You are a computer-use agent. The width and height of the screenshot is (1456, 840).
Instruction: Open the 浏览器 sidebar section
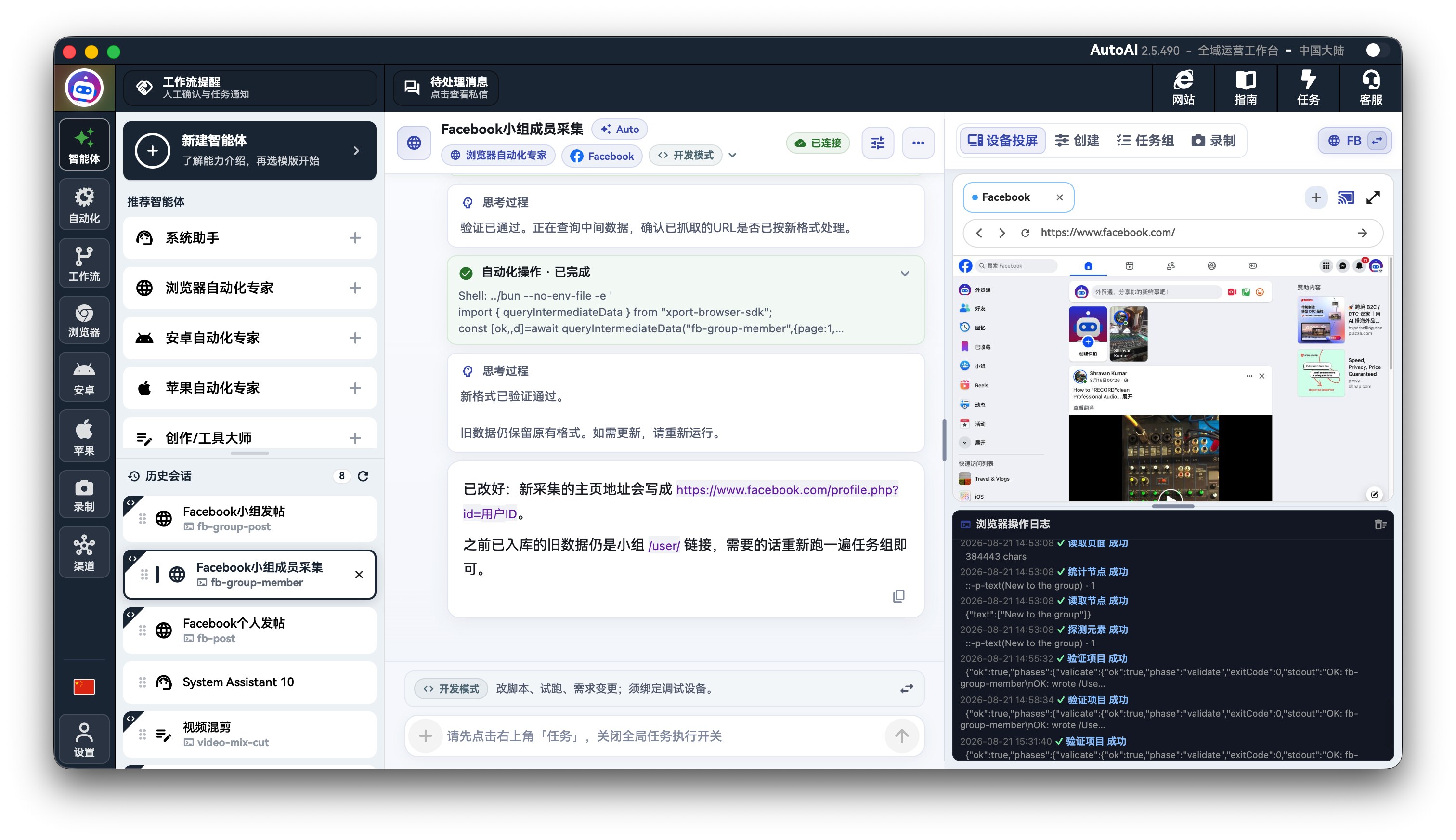(84, 320)
